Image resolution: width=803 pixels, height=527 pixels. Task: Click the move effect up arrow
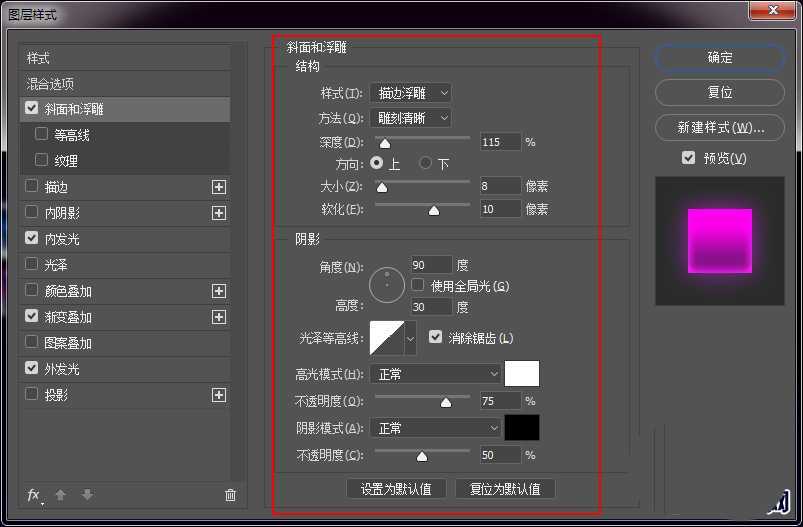pos(61,495)
